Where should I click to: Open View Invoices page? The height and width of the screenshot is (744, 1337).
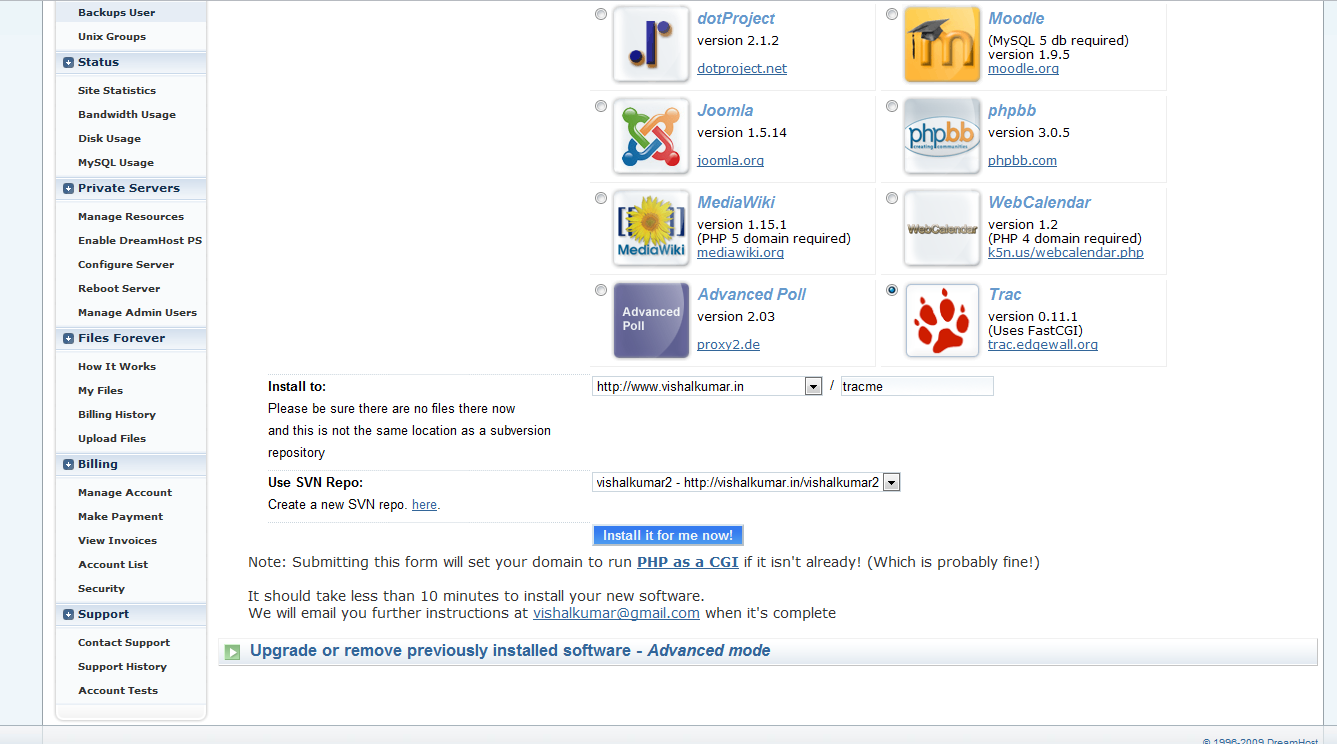click(118, 541)
